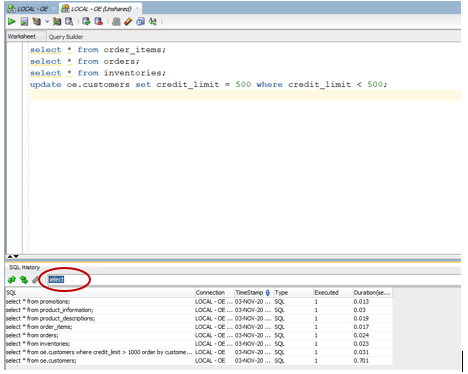Select history row 'select * from promotions;'
Image resolution: width=468 pixels, height=374 pixels.
tap(199, 302)
